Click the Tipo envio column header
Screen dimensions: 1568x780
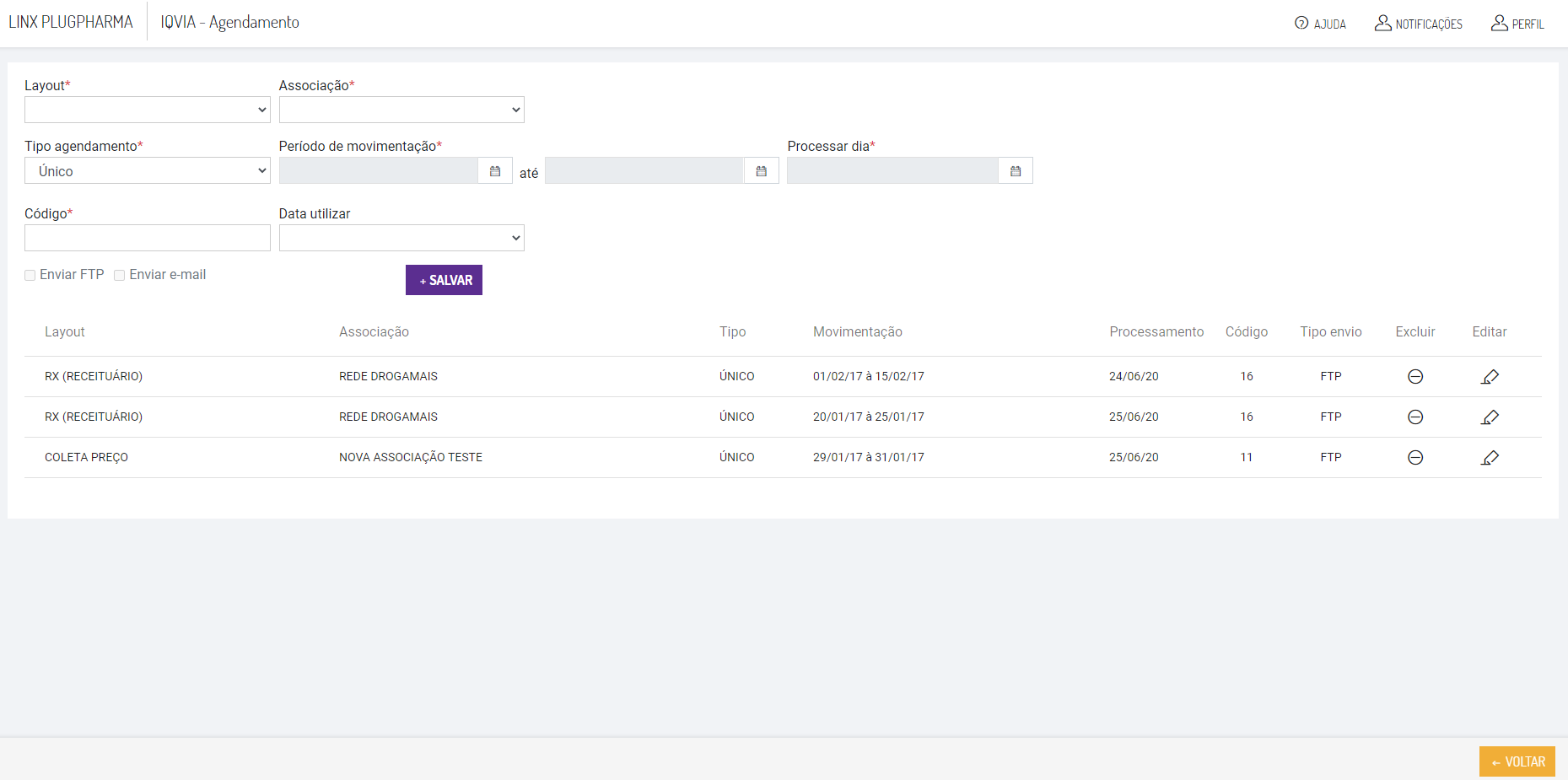point(1331,332)
